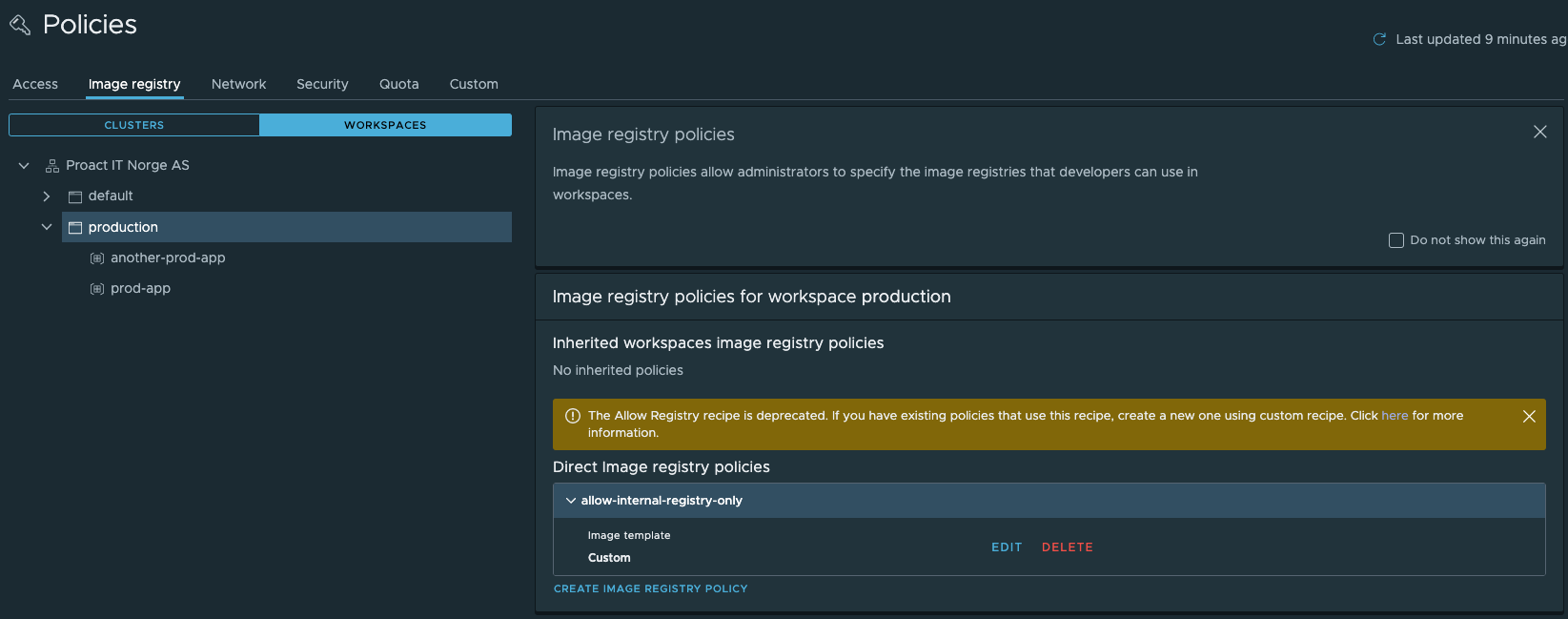Click the namespace icon beside prod-app
Viewport: 1568px width, 619px height.
point(97,289)
